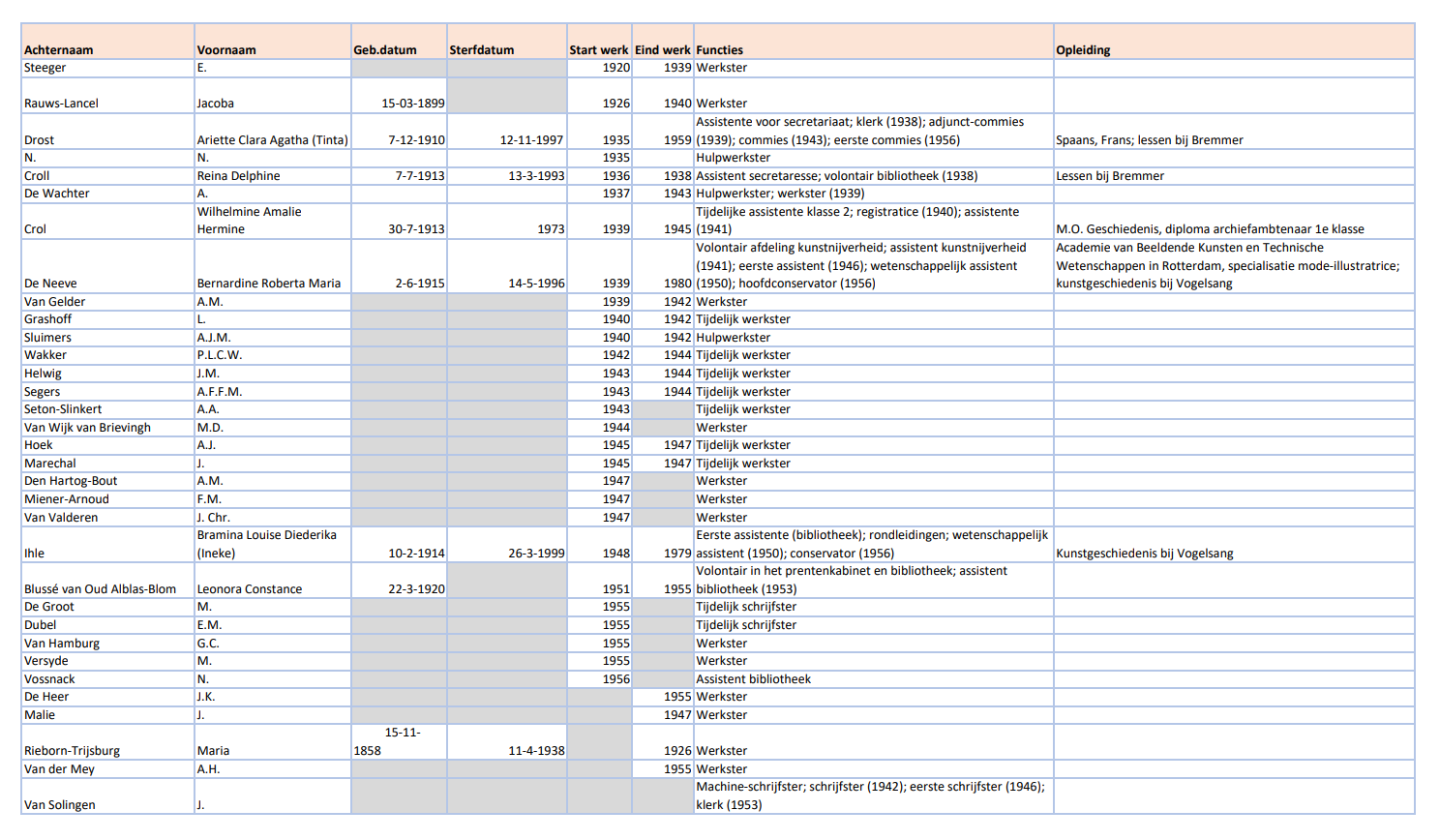1440x840 pixels.
Task: Click the Achternaam column header
Action: 59,50
